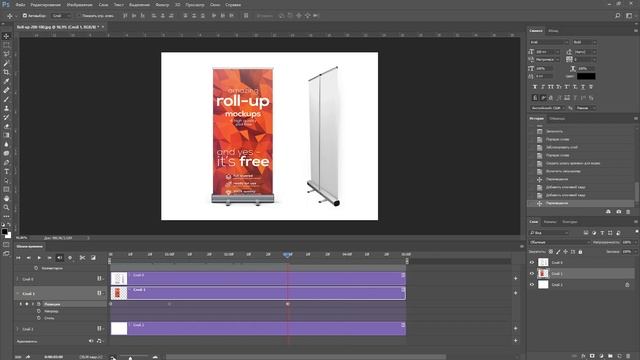This screenshot has width=640, height=360.
Task: Select the Hand tool
Action: [6, 198]
